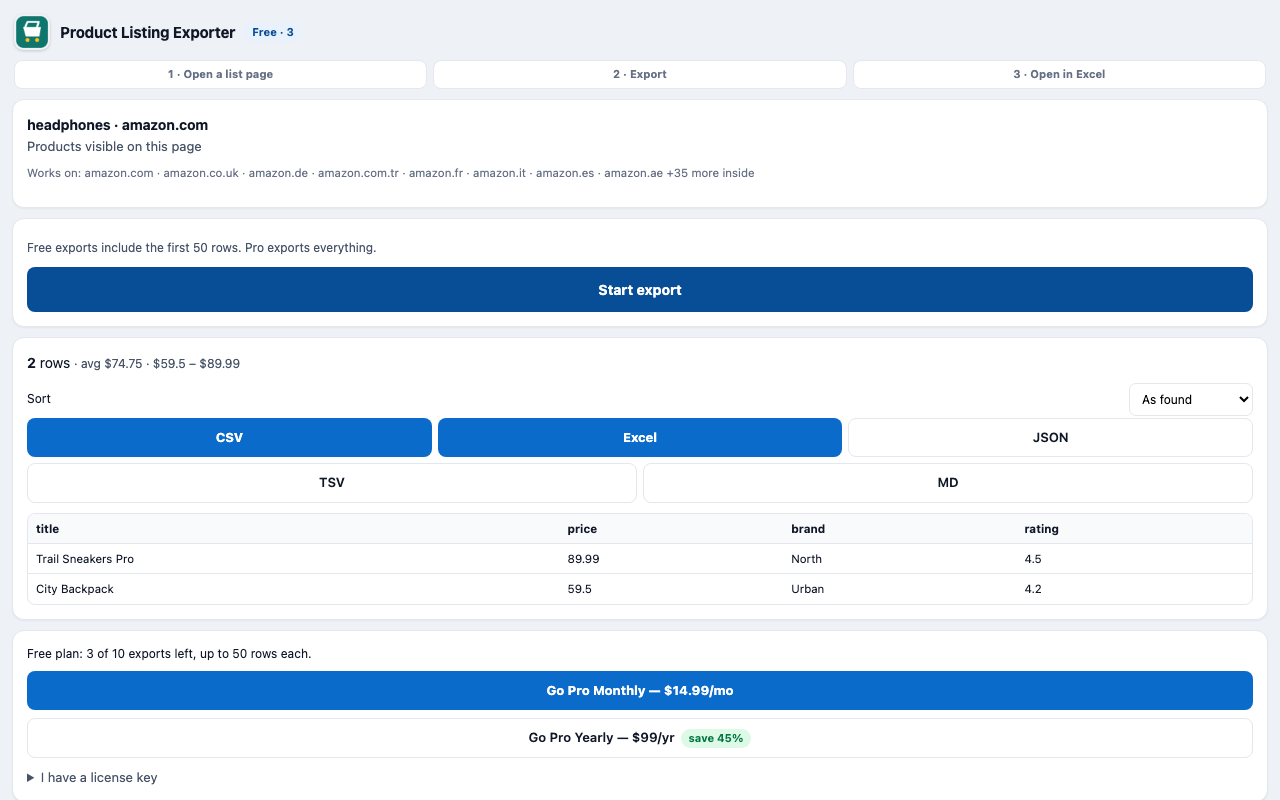Click the Product Listing Exporter title text

(148, 32)
